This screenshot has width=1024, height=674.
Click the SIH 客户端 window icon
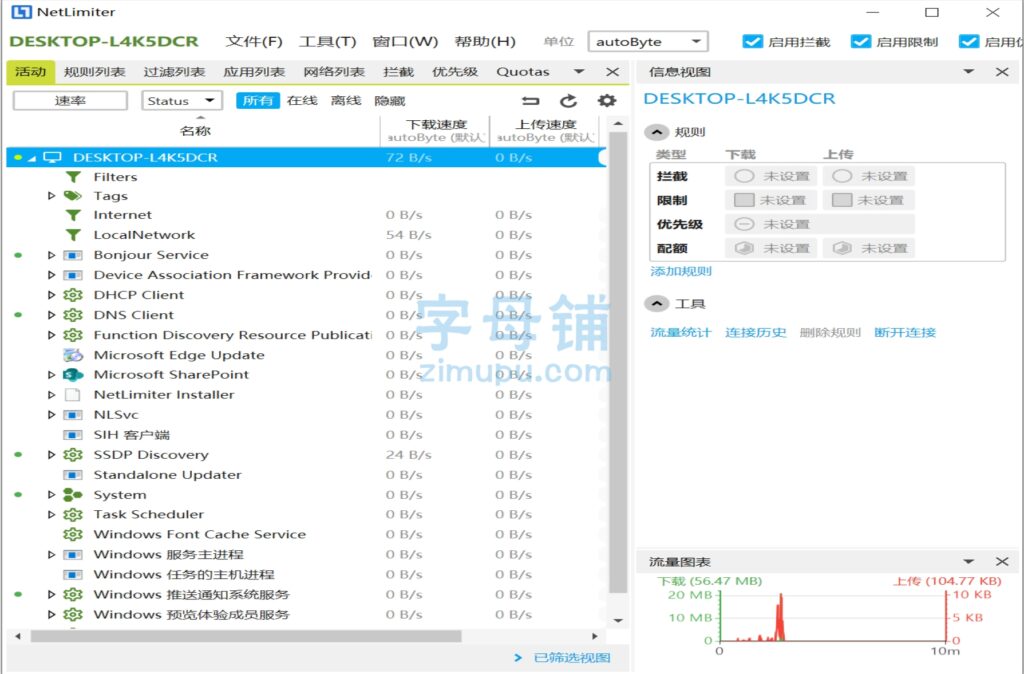click(72, 435)
